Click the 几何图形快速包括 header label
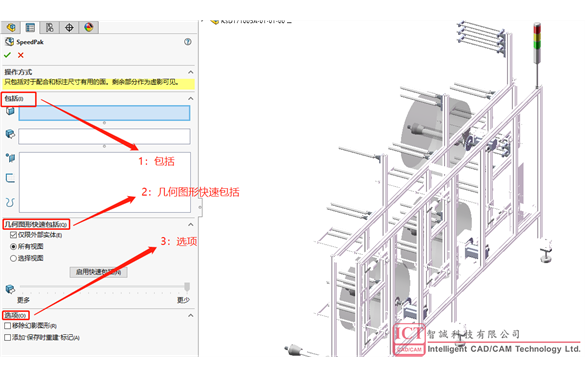Screen dimensions: 585x377 click(x=36, y=224)
